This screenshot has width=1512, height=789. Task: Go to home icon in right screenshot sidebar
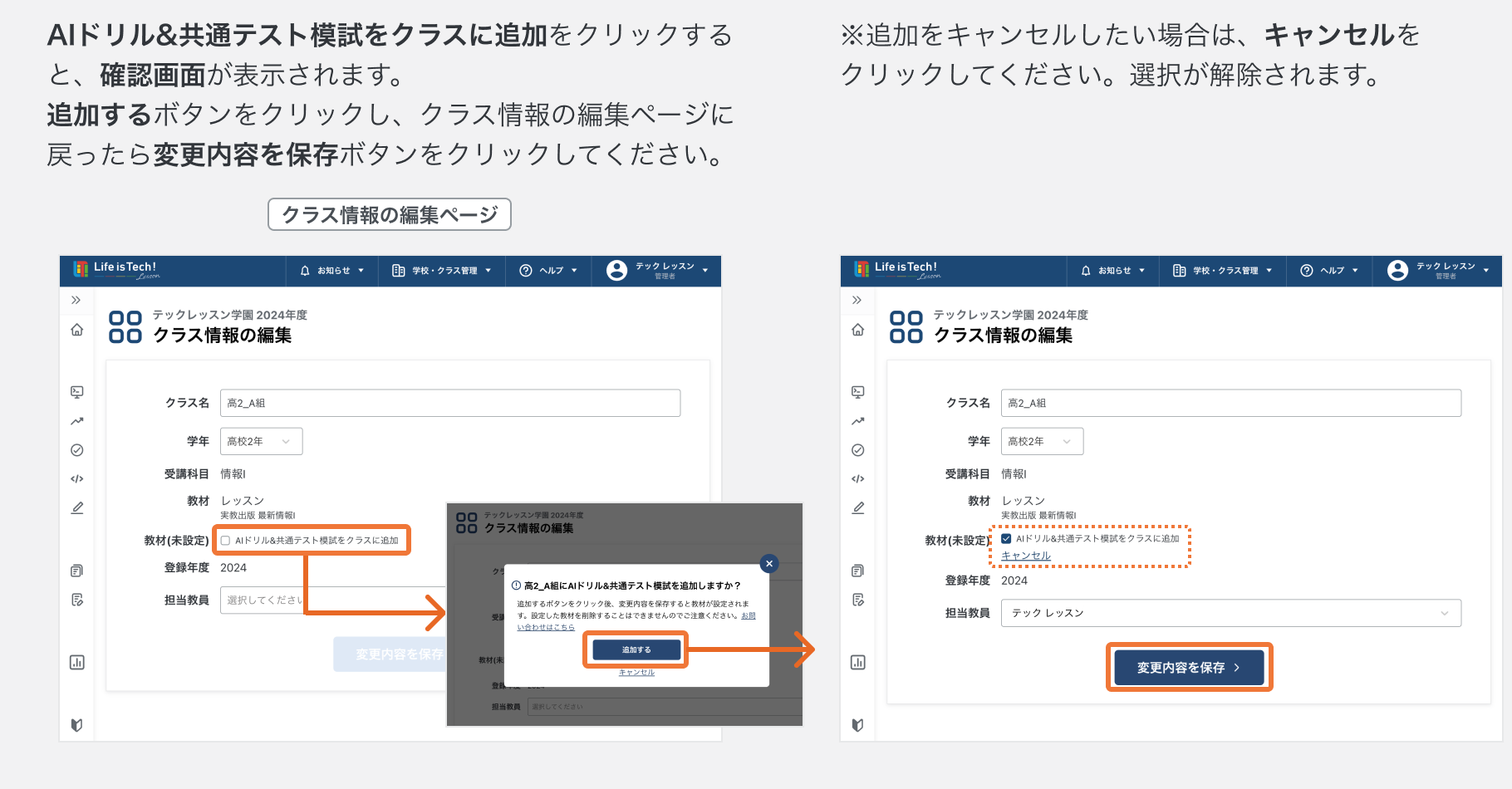coord(858,330)
